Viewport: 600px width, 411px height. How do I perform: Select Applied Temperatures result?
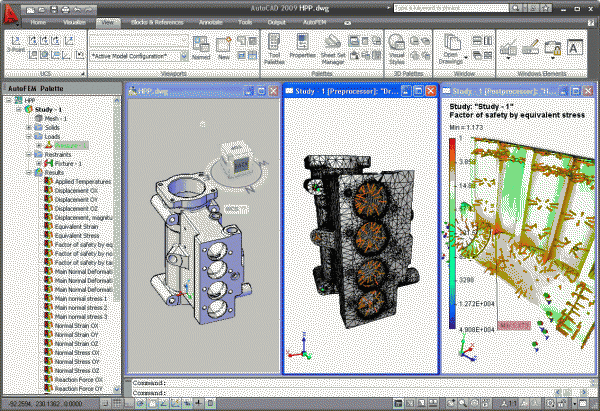coord(78,181)
